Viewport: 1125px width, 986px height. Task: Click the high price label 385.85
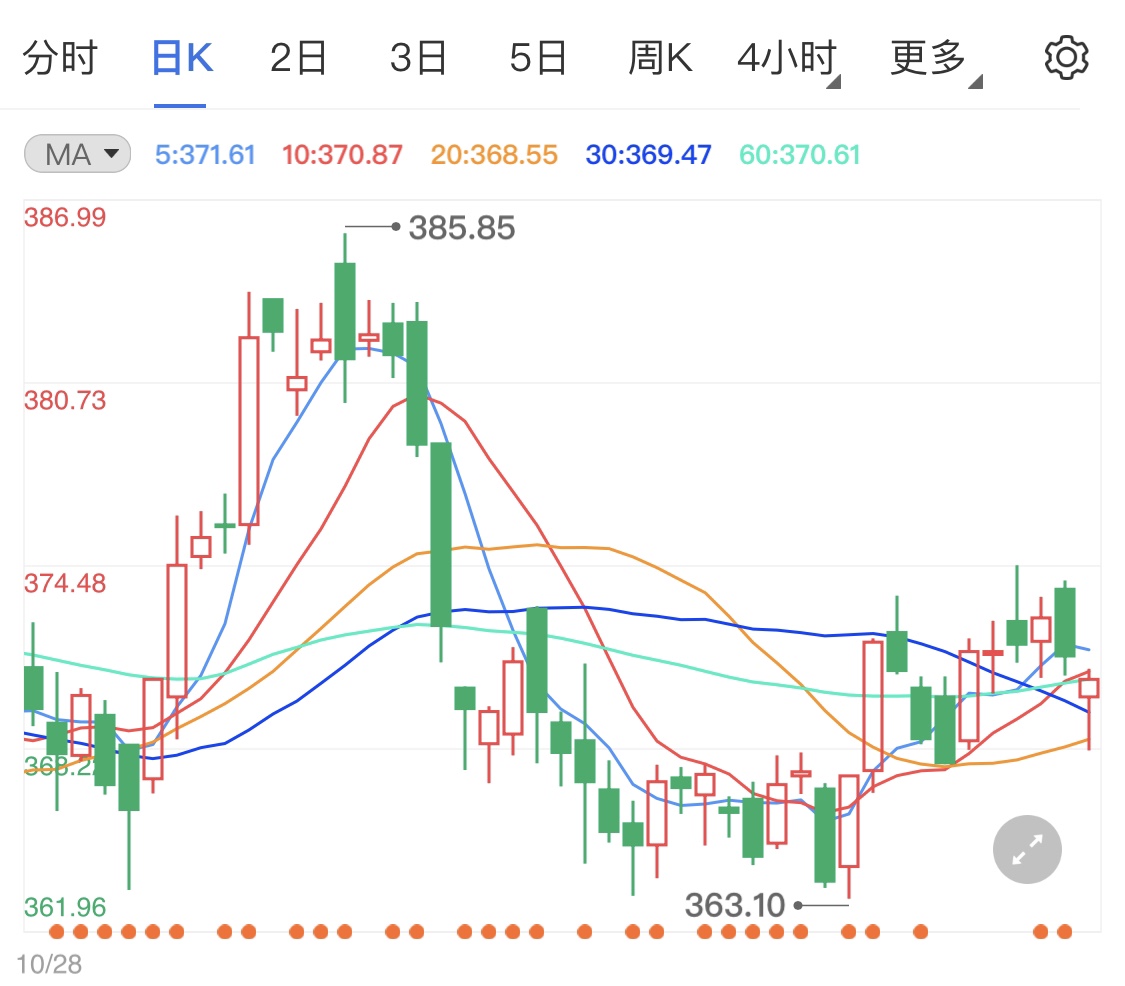[462, 228]
